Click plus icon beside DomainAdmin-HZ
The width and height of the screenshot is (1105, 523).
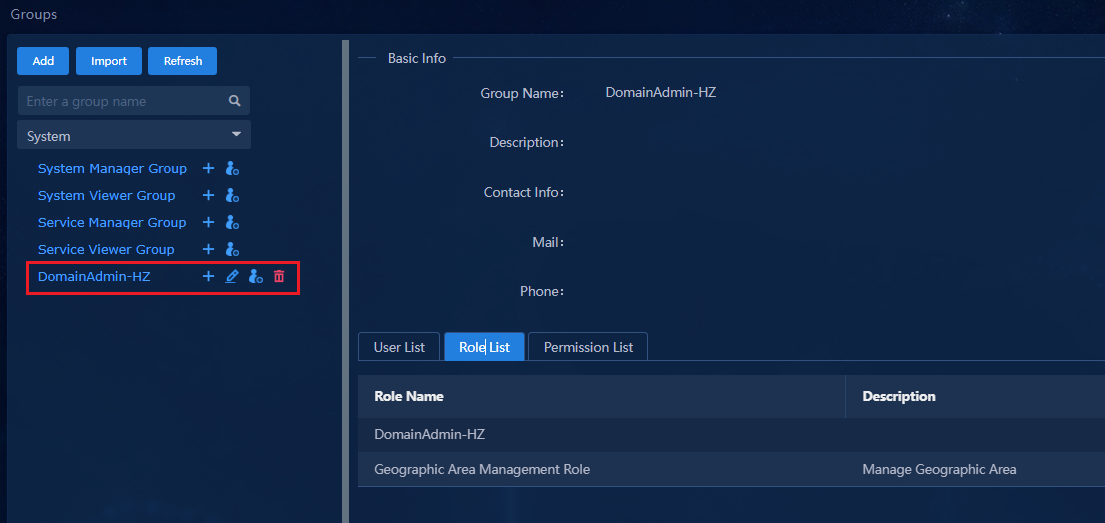click(208, 276)
